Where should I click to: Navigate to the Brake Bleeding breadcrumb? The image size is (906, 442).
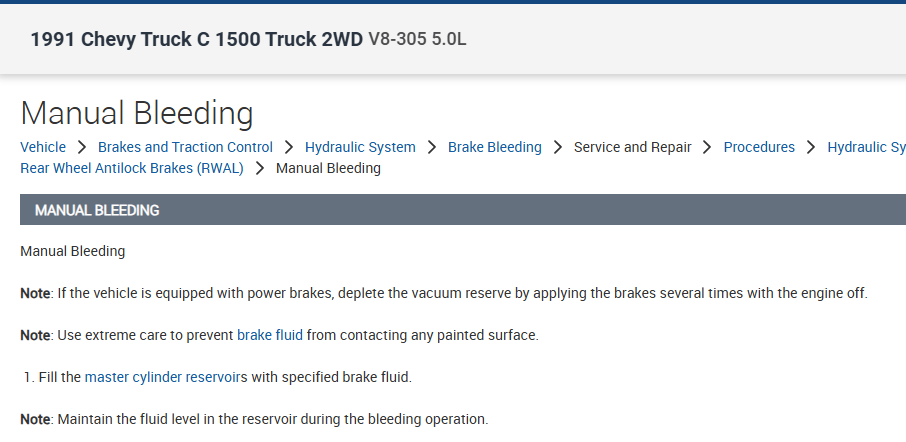point(494,147)
